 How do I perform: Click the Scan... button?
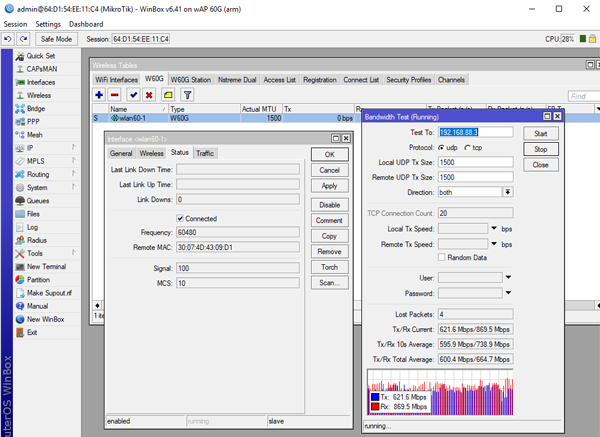point(329,283)
